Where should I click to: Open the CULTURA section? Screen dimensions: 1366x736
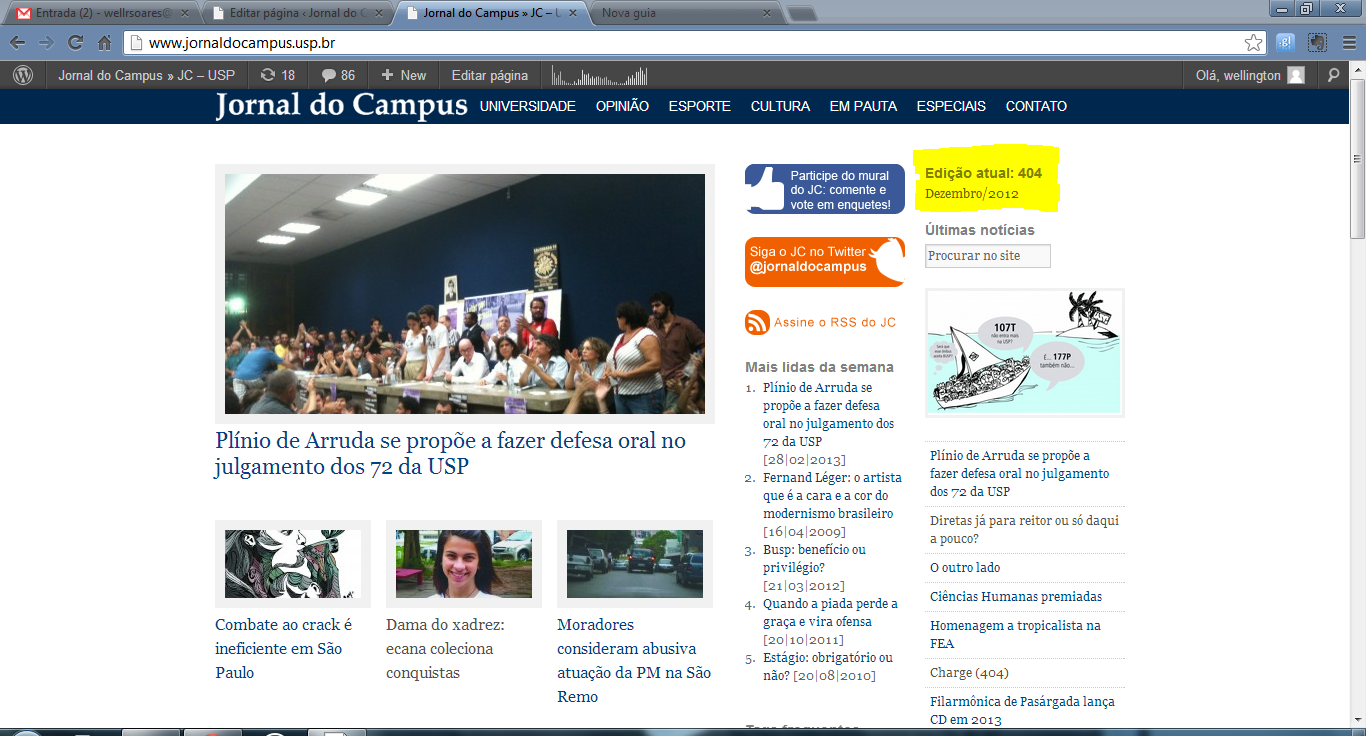coord(780,106)
